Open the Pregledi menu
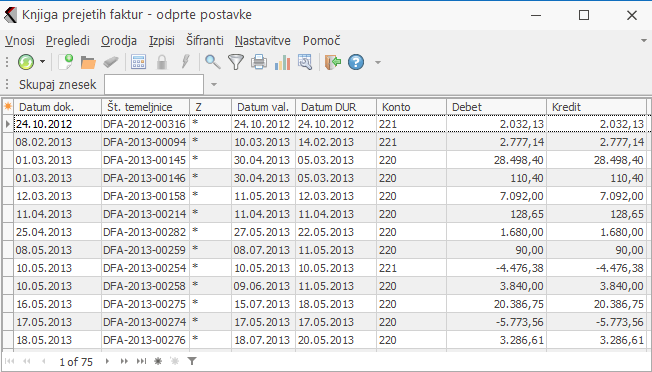The height and width of the screenshot is (372, 652). (68, 41)
